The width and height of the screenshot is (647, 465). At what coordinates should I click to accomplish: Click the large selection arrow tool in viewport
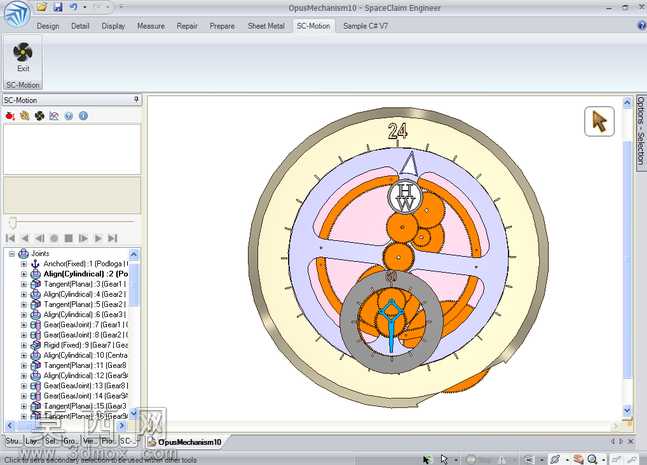[599, 121]
